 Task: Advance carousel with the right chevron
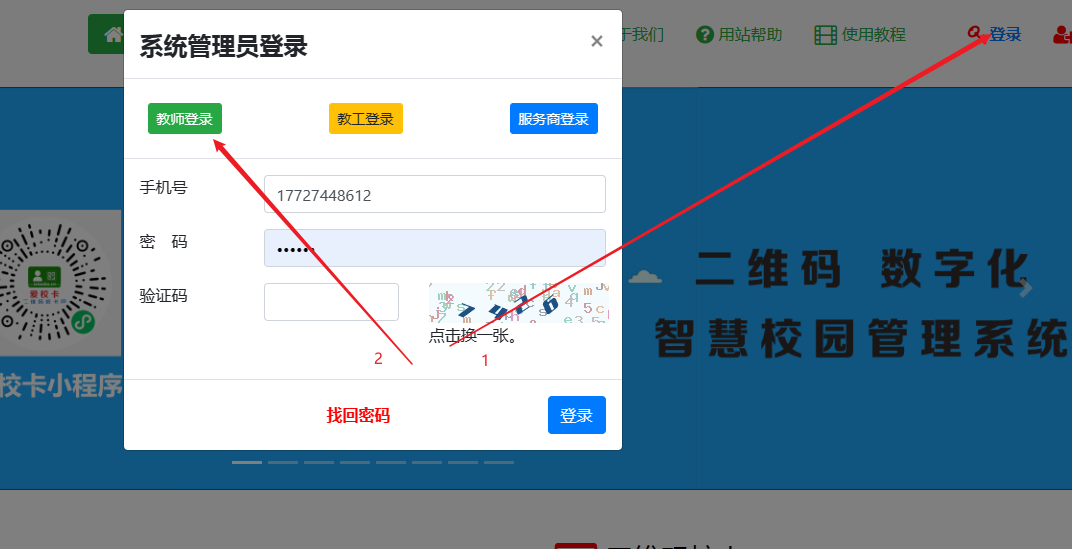pyautogui.click(x=1026, y=289)
